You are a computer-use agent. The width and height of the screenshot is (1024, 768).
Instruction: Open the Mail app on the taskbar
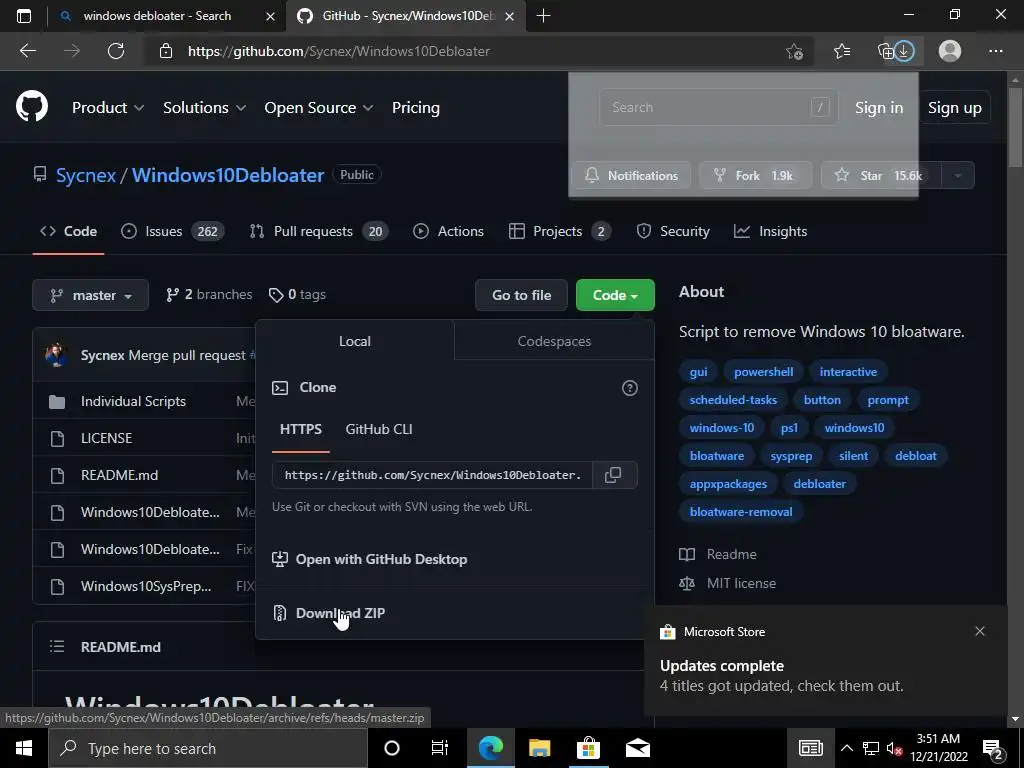click(637, 748)
